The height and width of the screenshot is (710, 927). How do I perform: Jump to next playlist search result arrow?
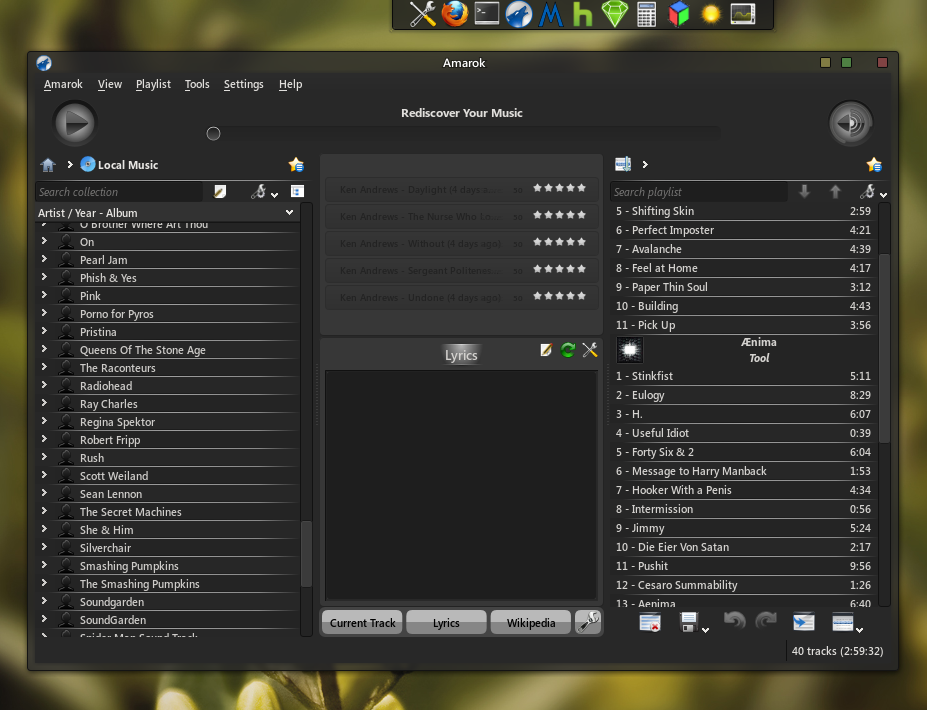click(x=804, y=192)
